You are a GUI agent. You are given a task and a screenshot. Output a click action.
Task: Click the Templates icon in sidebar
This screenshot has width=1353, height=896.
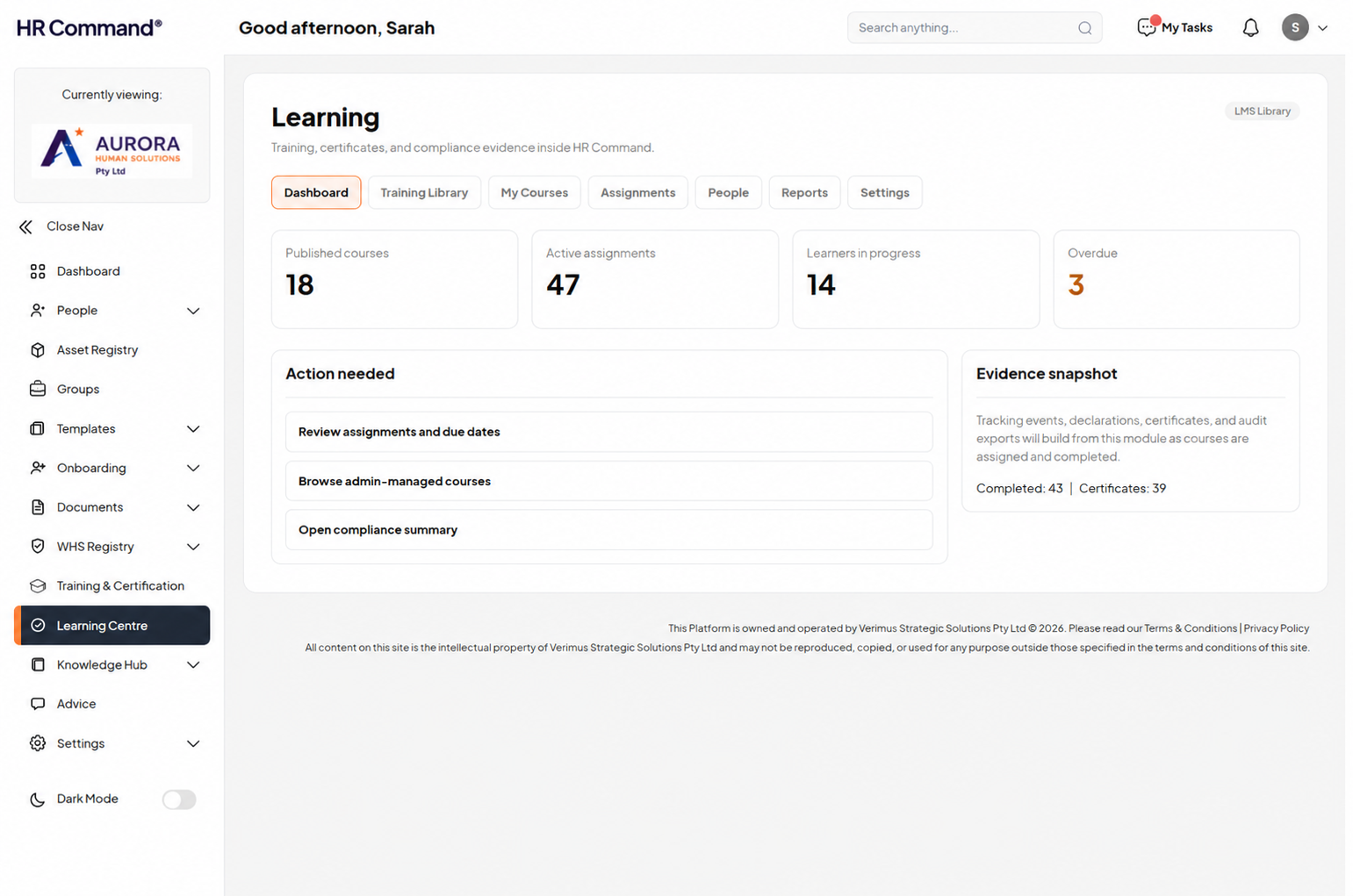pyautogui.click(x=37, y=428)
